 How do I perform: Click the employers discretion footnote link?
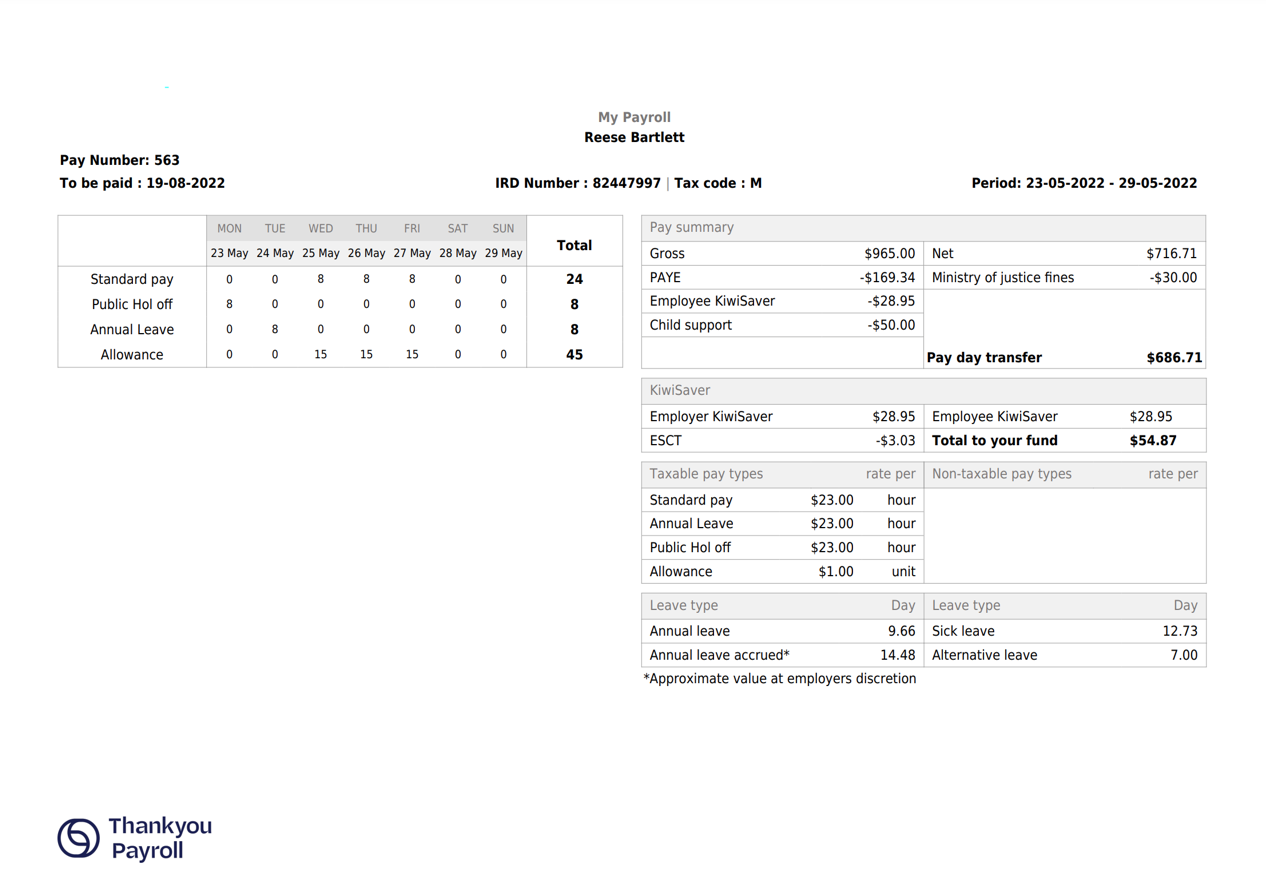[x=780, y=678]
